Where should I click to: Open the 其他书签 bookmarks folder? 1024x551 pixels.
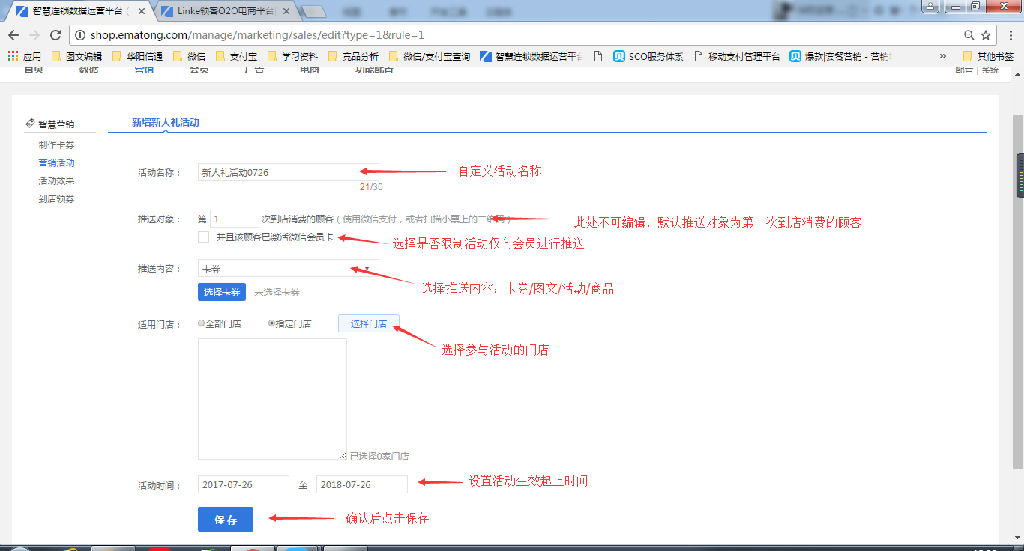click(x=989, y=57)
